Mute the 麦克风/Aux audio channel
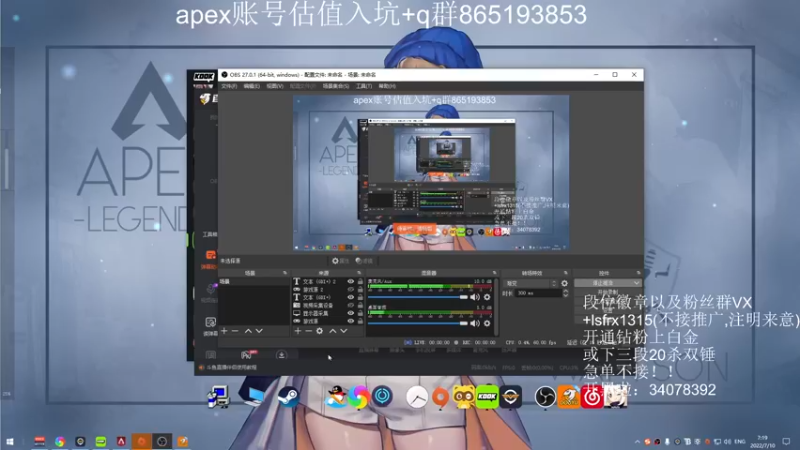This screenshot has height=450, width=800. (x=475, y=297)
